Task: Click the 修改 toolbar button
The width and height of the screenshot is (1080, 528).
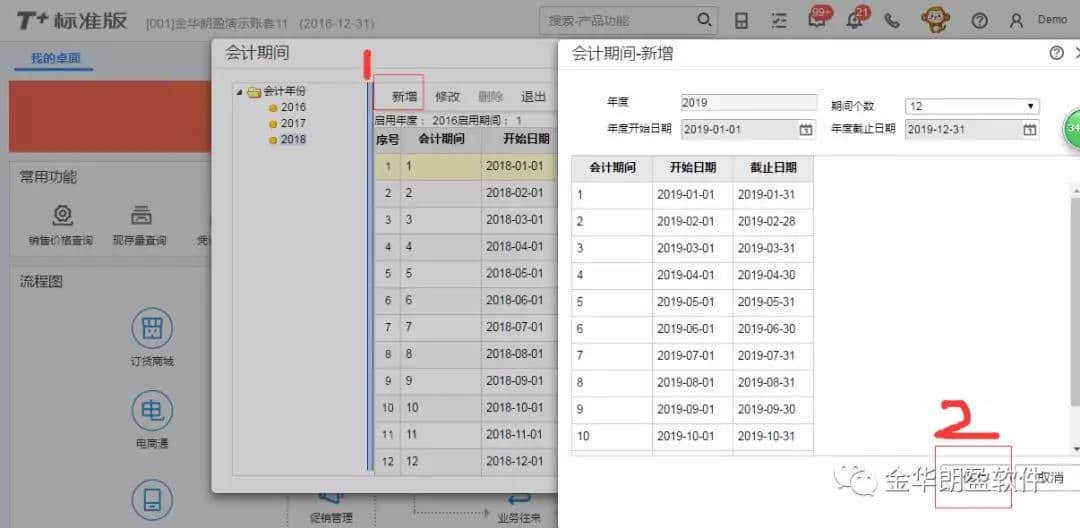Action: coord(447,97)
